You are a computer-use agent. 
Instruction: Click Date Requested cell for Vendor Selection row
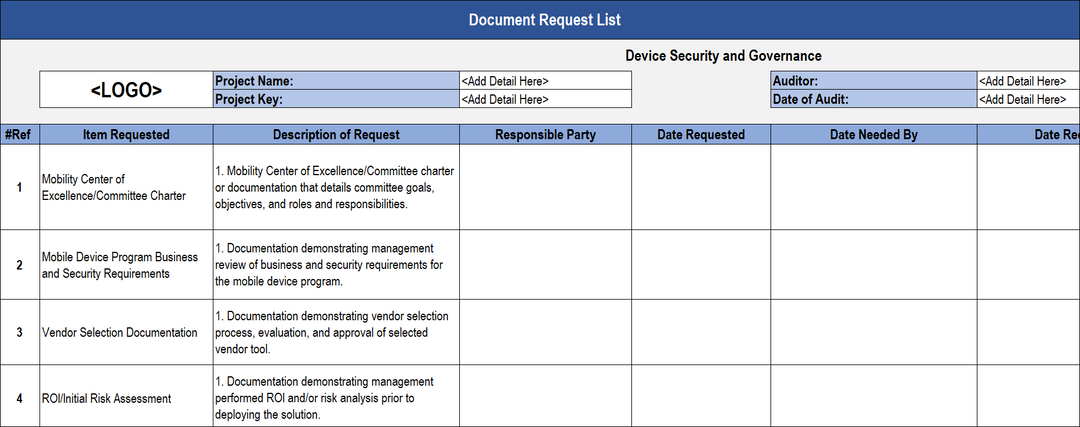(x=700, y=332)
